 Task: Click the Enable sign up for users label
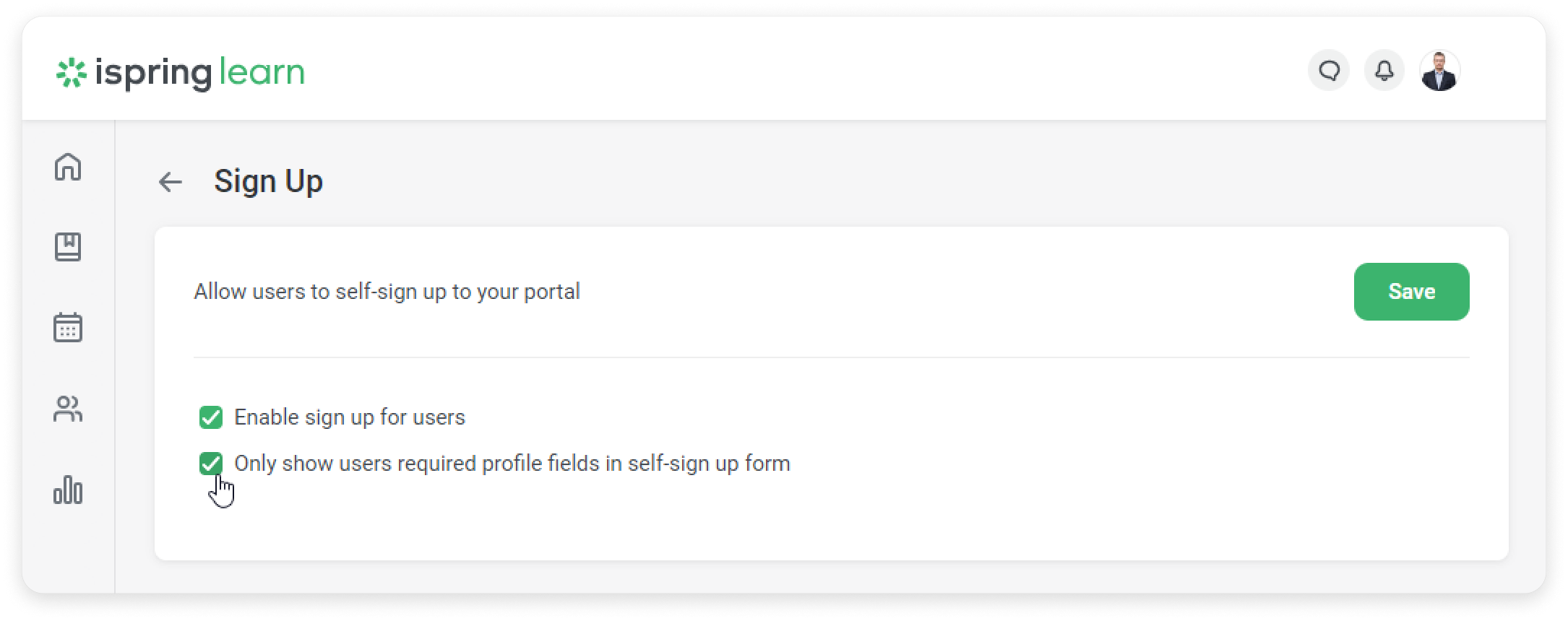tap(350, 417)
